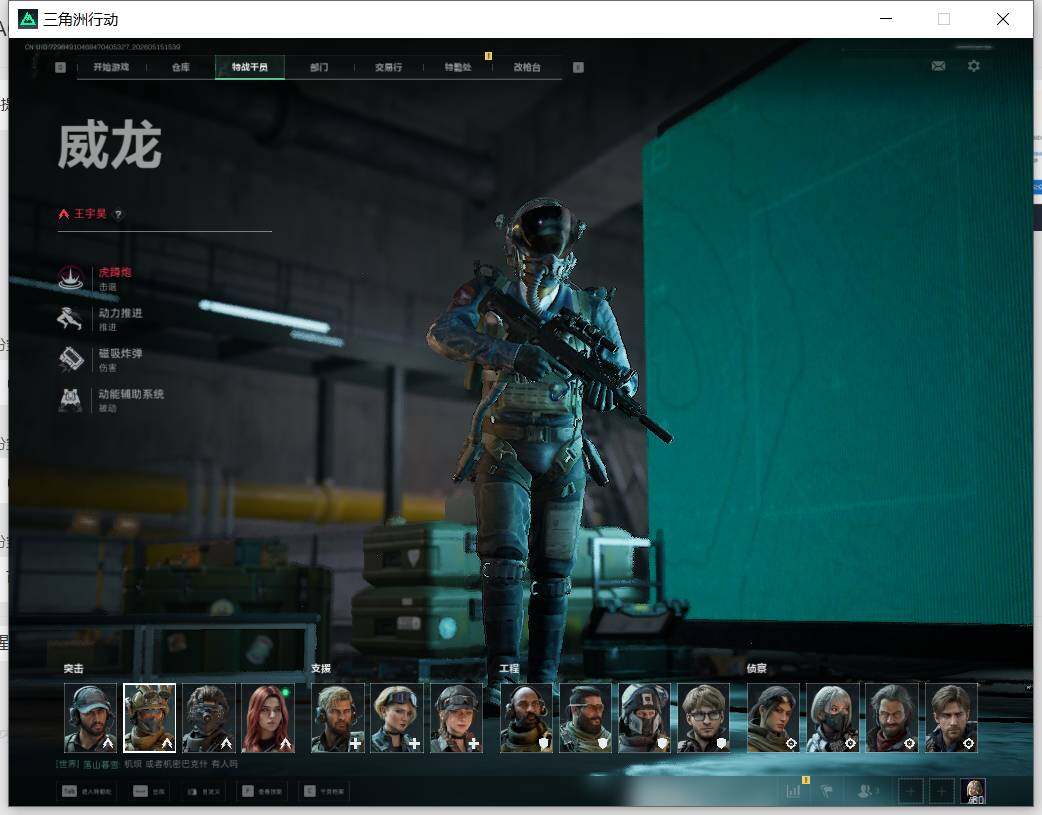This screenshot has height=815, width=1042.
Task: Select bearded engineer operator with glasses
Action: coord(585,718)
